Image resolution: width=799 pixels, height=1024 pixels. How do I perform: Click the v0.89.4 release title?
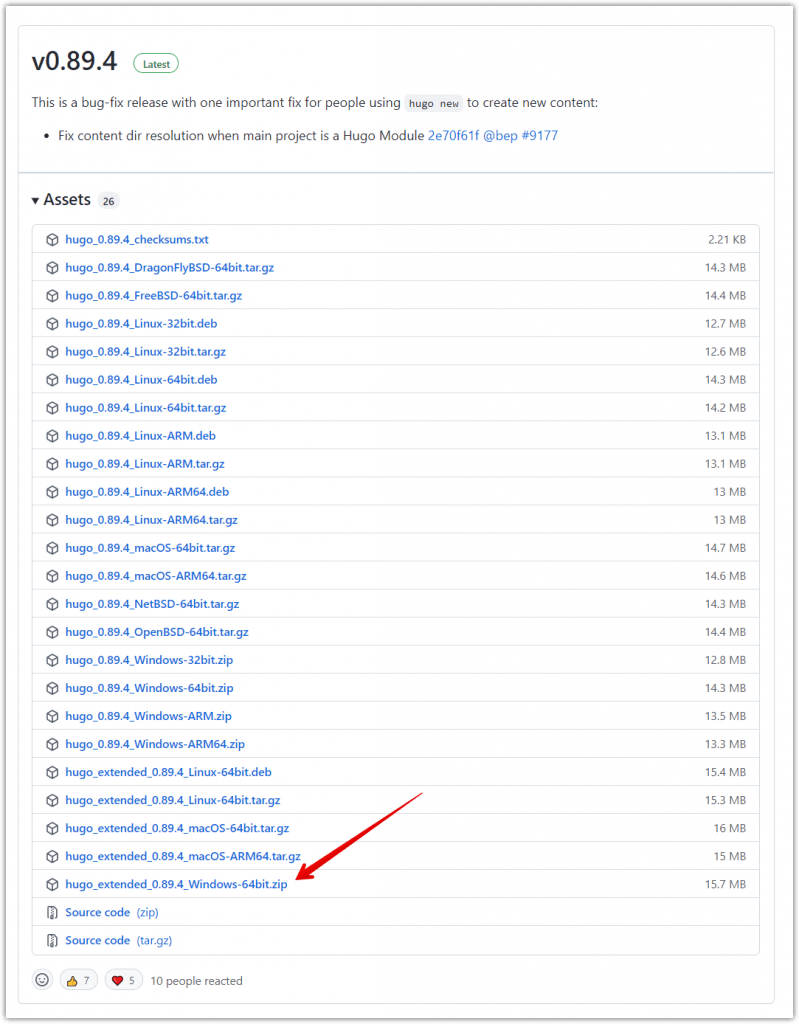pyautogui.click(x=74, y=61)
